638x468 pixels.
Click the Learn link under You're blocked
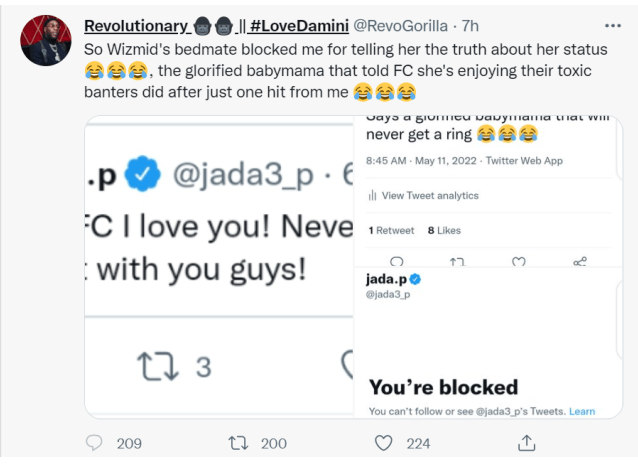point(582,411)
